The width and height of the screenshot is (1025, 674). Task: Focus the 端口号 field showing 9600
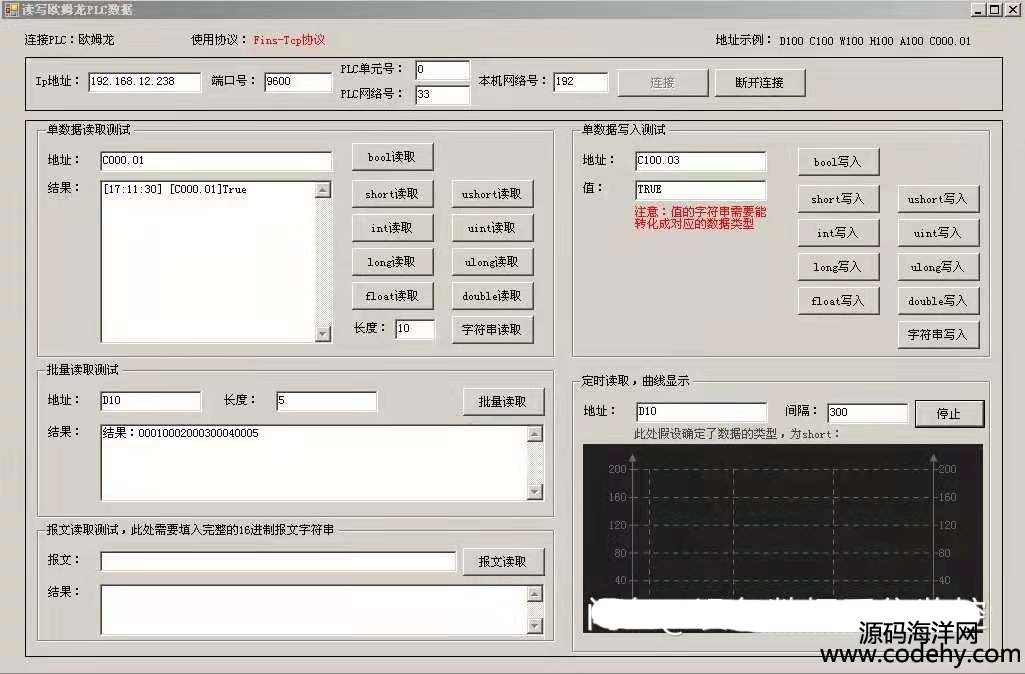pyautogui.click(x=298, y=82)
